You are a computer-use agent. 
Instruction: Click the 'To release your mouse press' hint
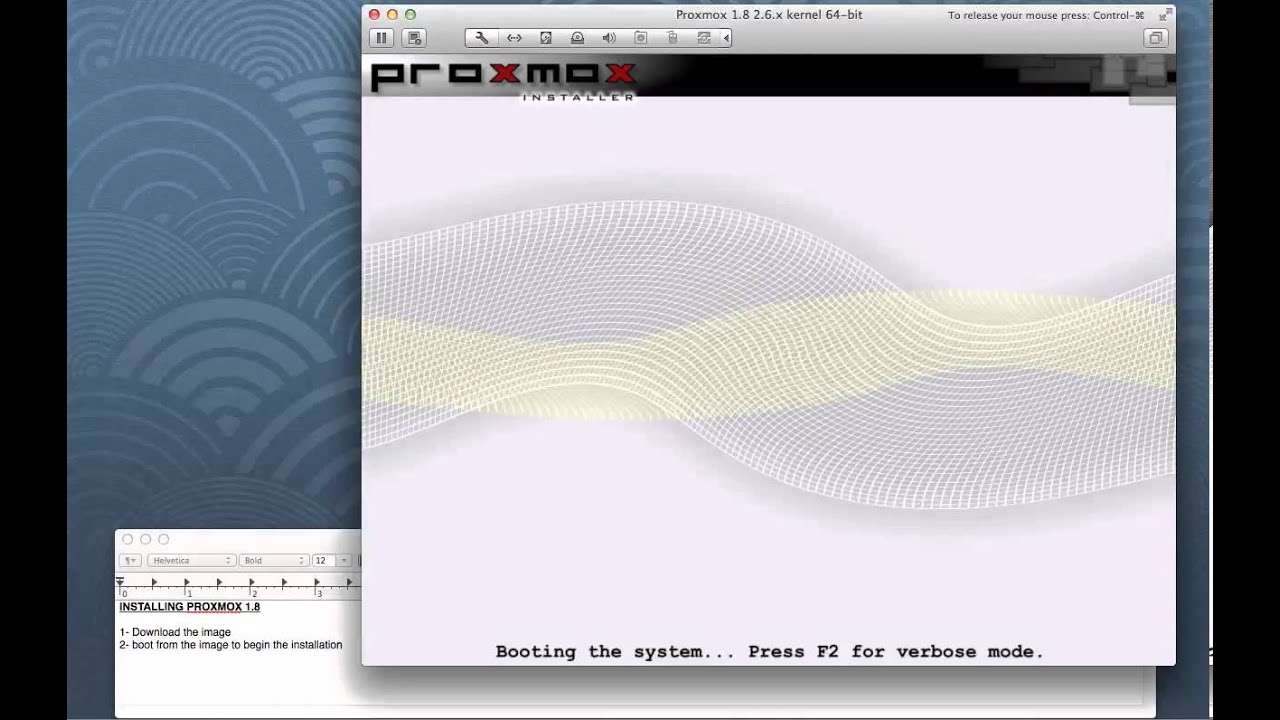pyautogui.click(x=1046, y=16)
